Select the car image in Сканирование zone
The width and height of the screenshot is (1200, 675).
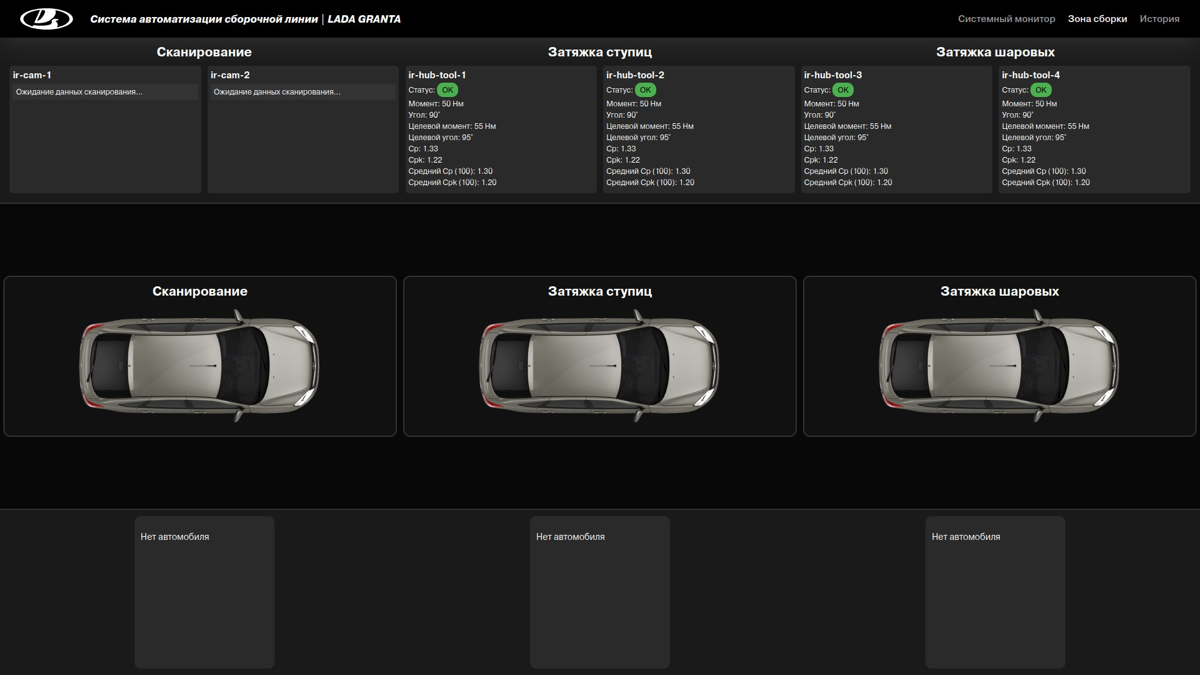(x=200, y=365)
